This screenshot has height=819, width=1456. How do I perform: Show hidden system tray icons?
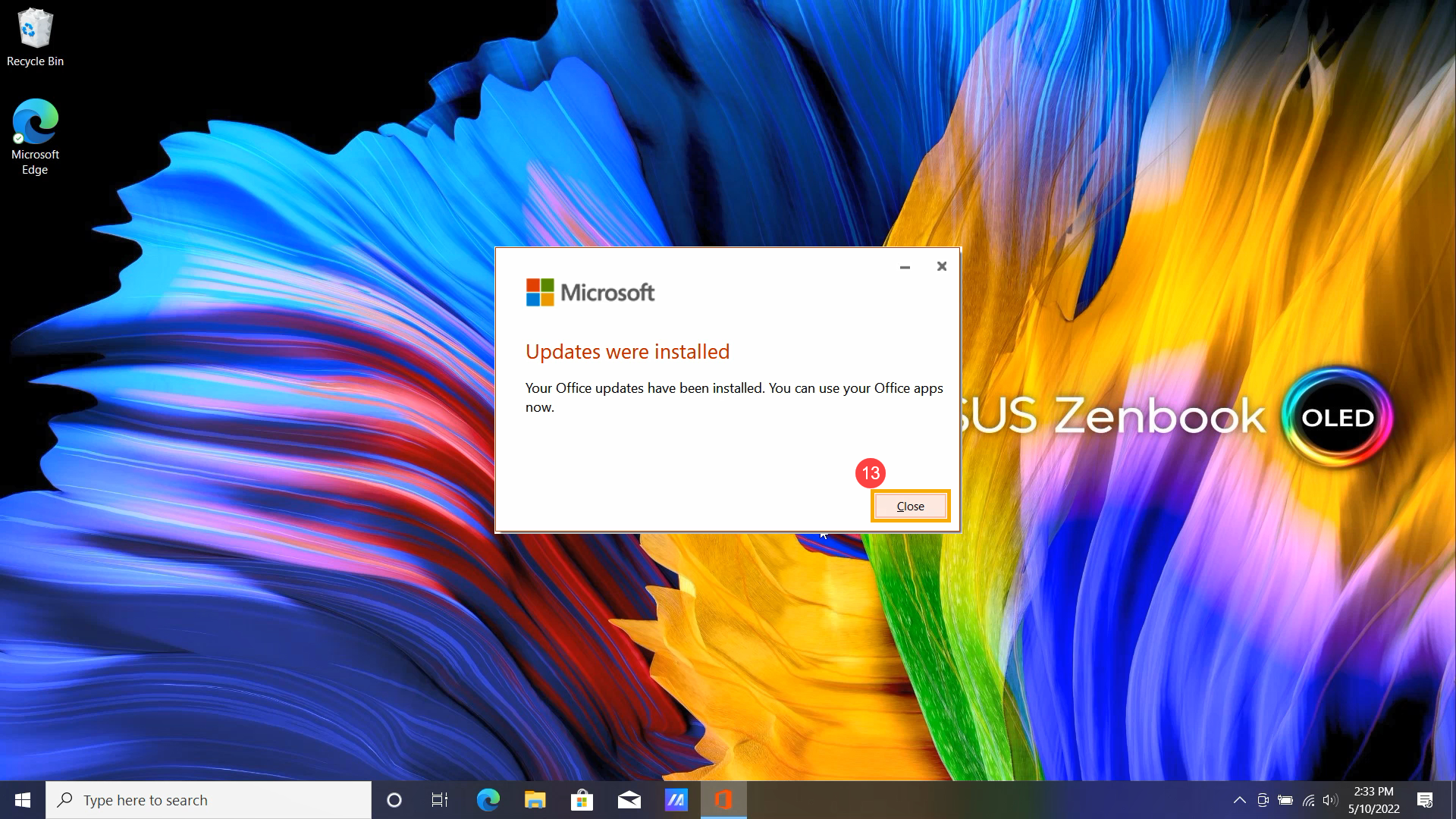coord(1240,800)
